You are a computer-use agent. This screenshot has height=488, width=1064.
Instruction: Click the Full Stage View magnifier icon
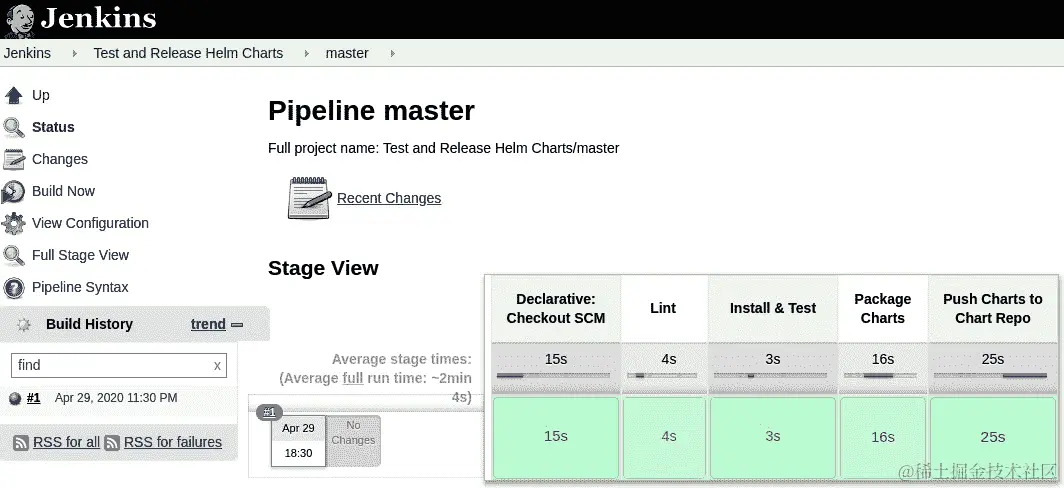pyautogui.click(x=14, y=255)
